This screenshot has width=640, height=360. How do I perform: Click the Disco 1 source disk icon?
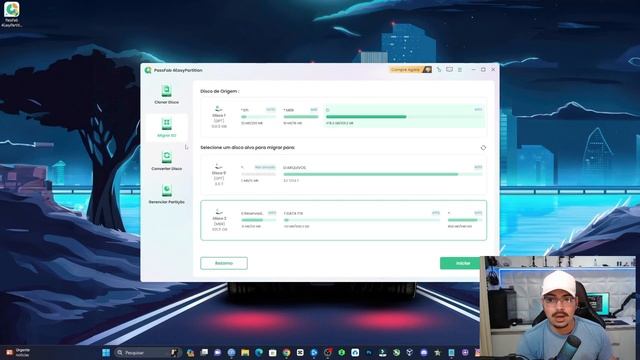219,109
